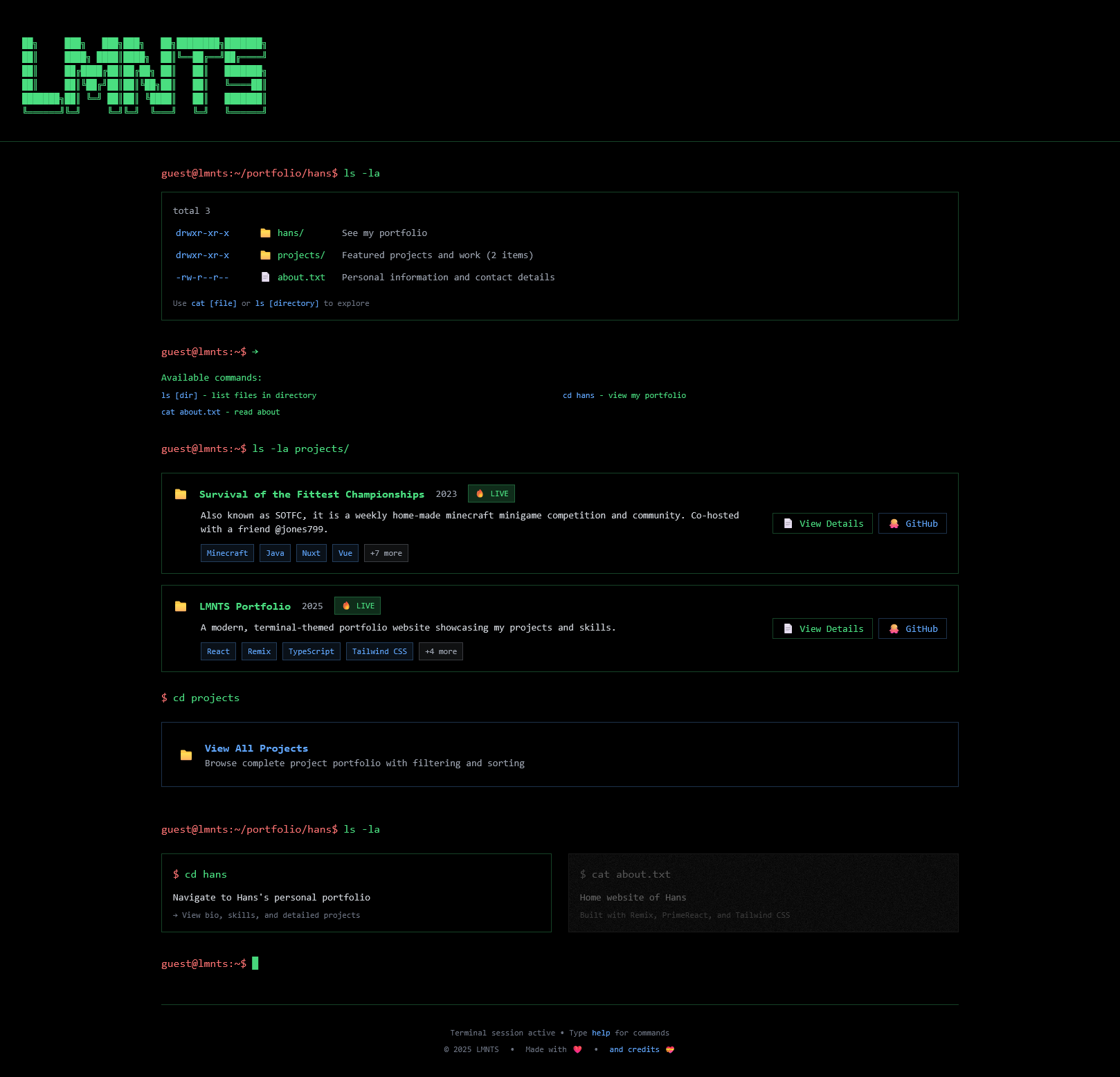
Task: Run the 'cd hans - view my portfolio' command
Action: [624, 396]
